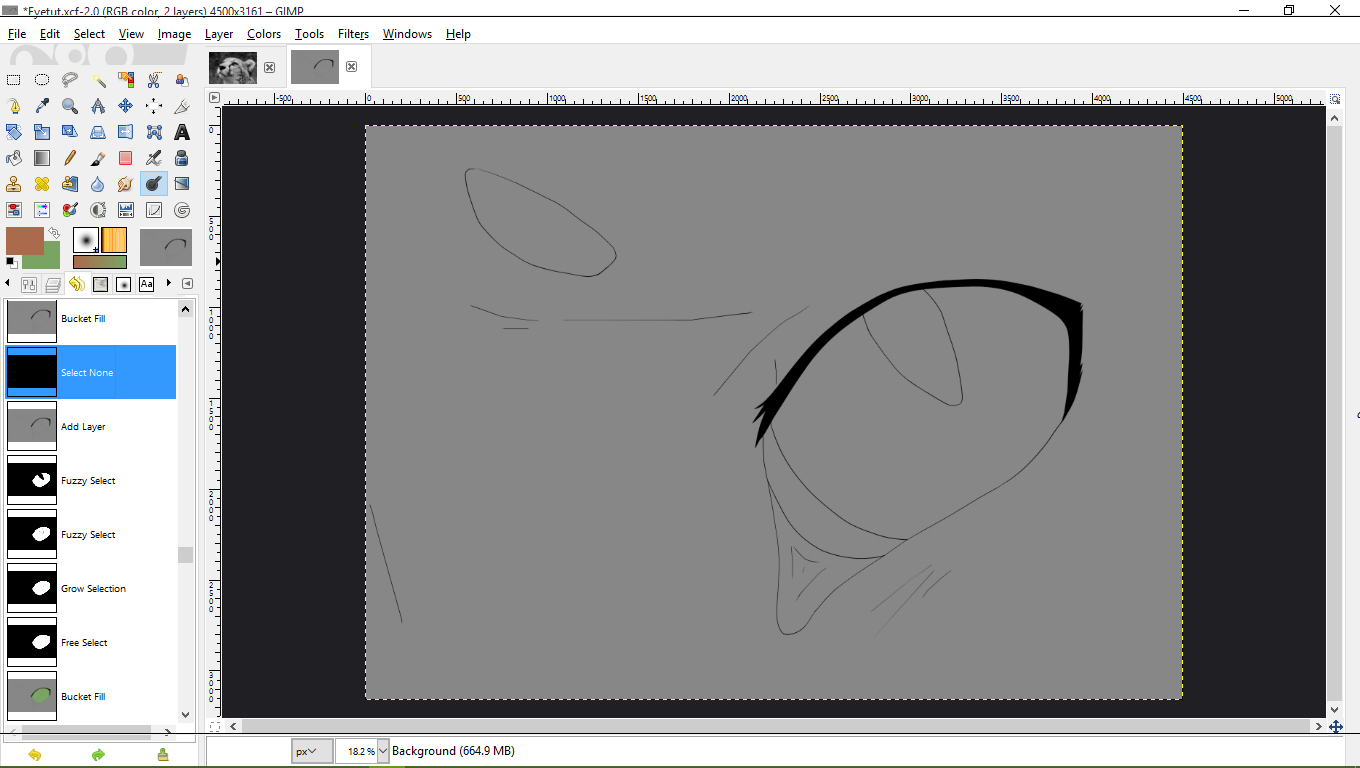This screenshot has width=1360, height=768.
Task: Select 'Add Layer' history entry
Action: coord(91,427)
